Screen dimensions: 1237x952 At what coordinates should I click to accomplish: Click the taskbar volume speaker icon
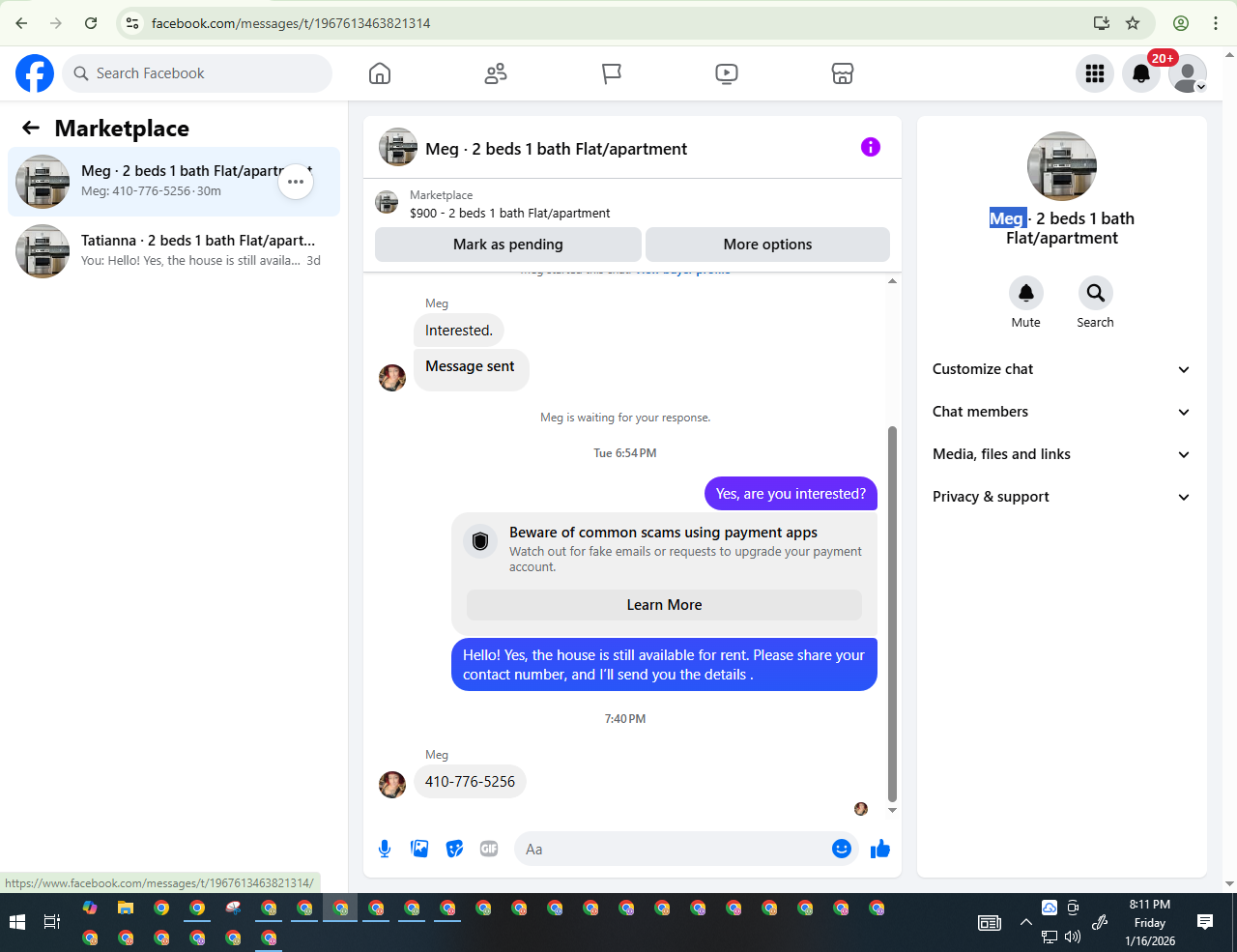(1073, 937)
